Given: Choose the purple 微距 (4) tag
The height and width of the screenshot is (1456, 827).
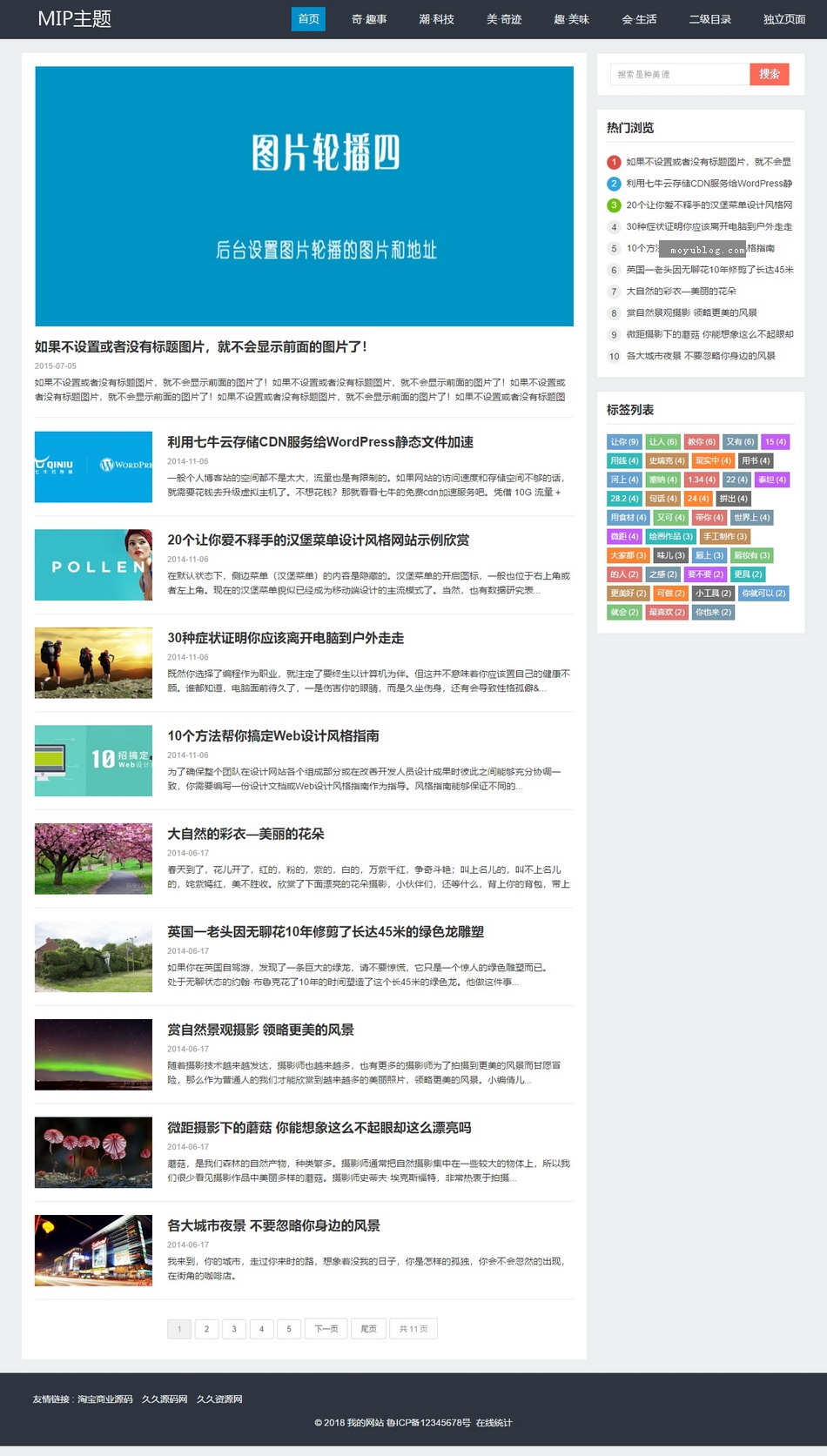Looking at the screenshot, I should tap(624, 536).
